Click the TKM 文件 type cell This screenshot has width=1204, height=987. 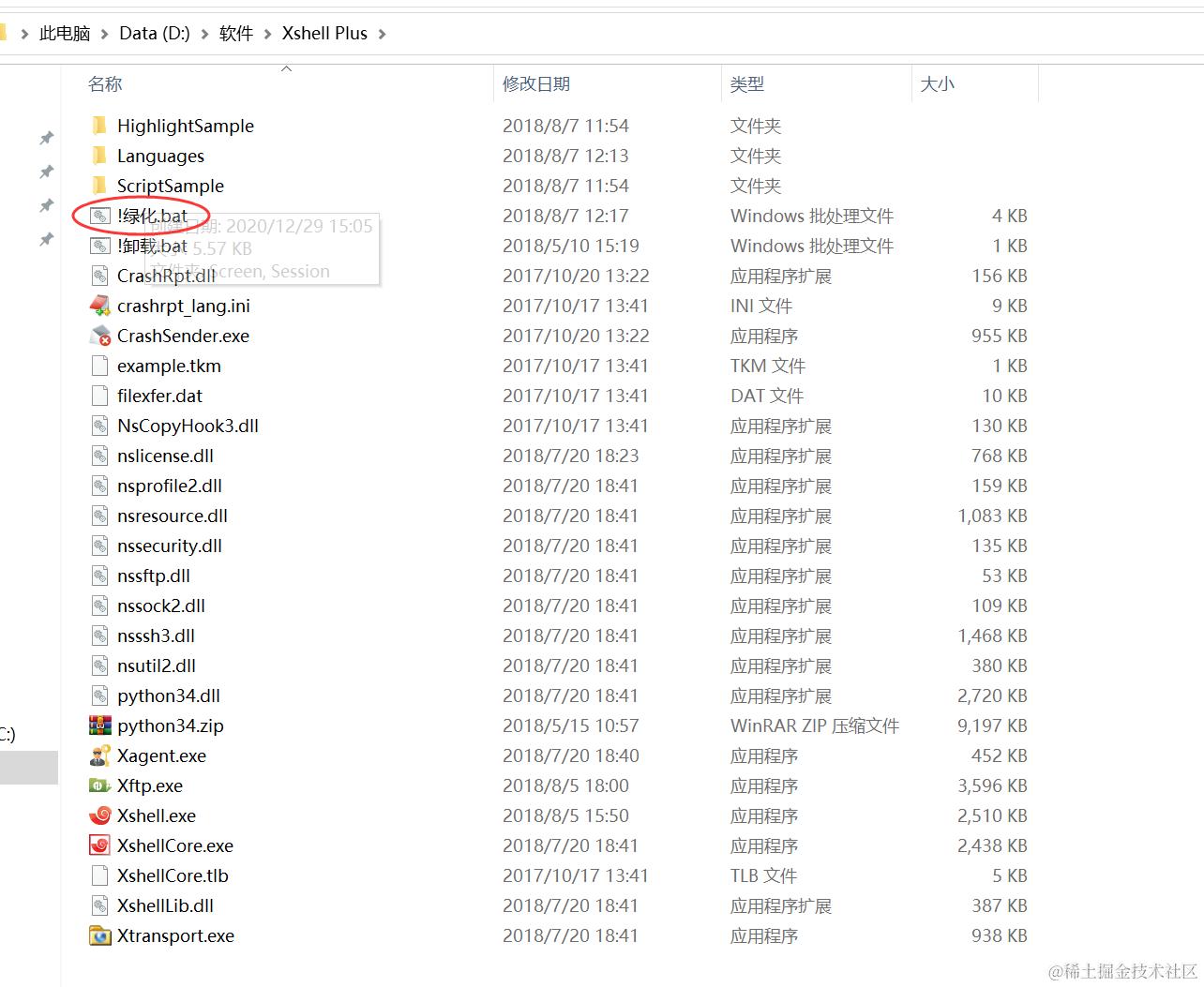(x=768, y=366)
